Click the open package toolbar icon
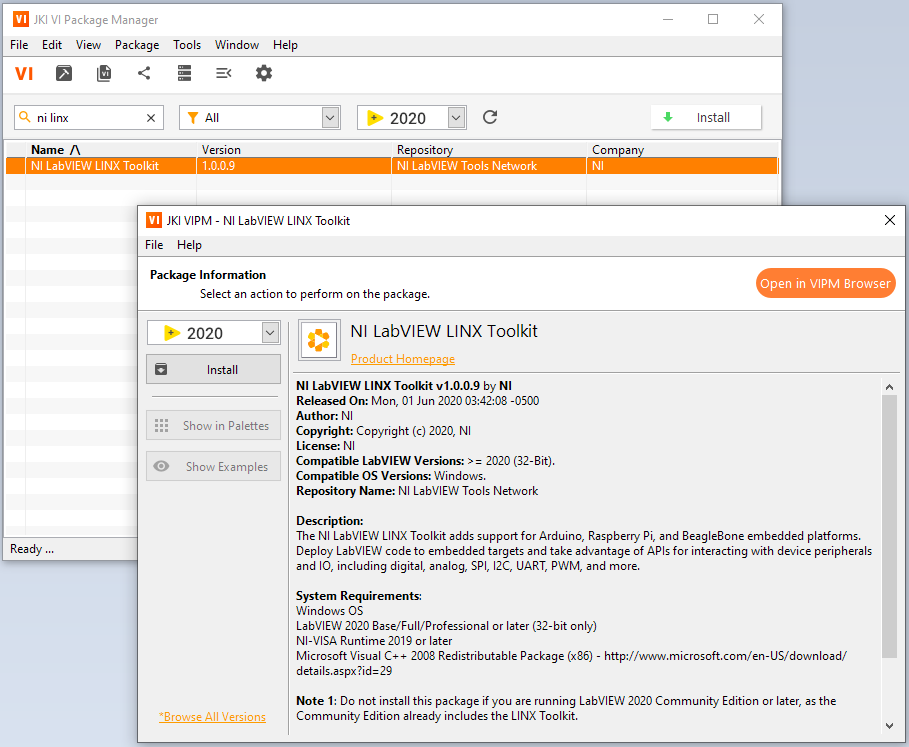This screenshot has height=747, width=909. 64,73
